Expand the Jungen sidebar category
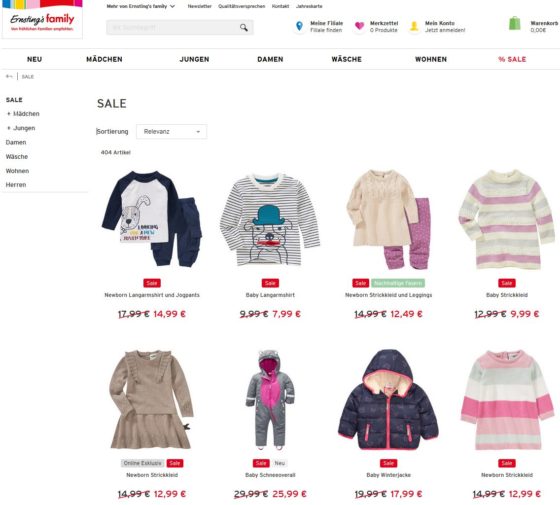 (9, 128)
